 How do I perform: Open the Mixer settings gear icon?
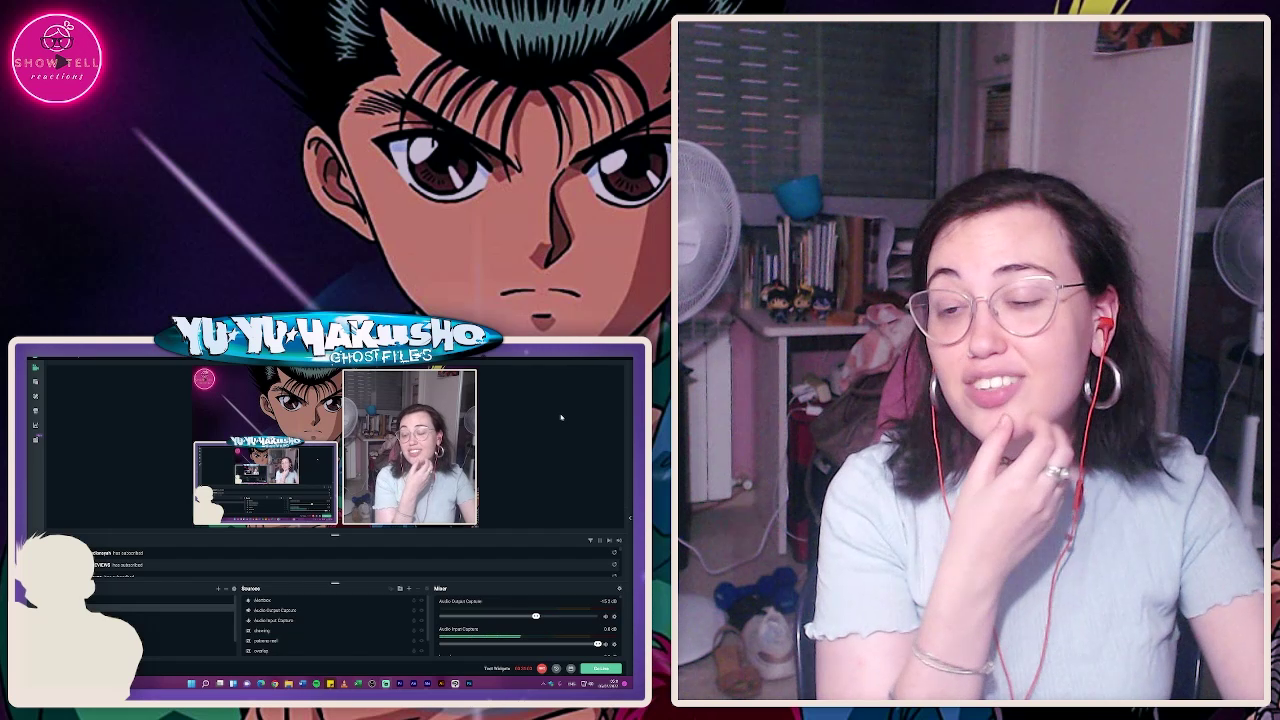(x=619, y=589)
